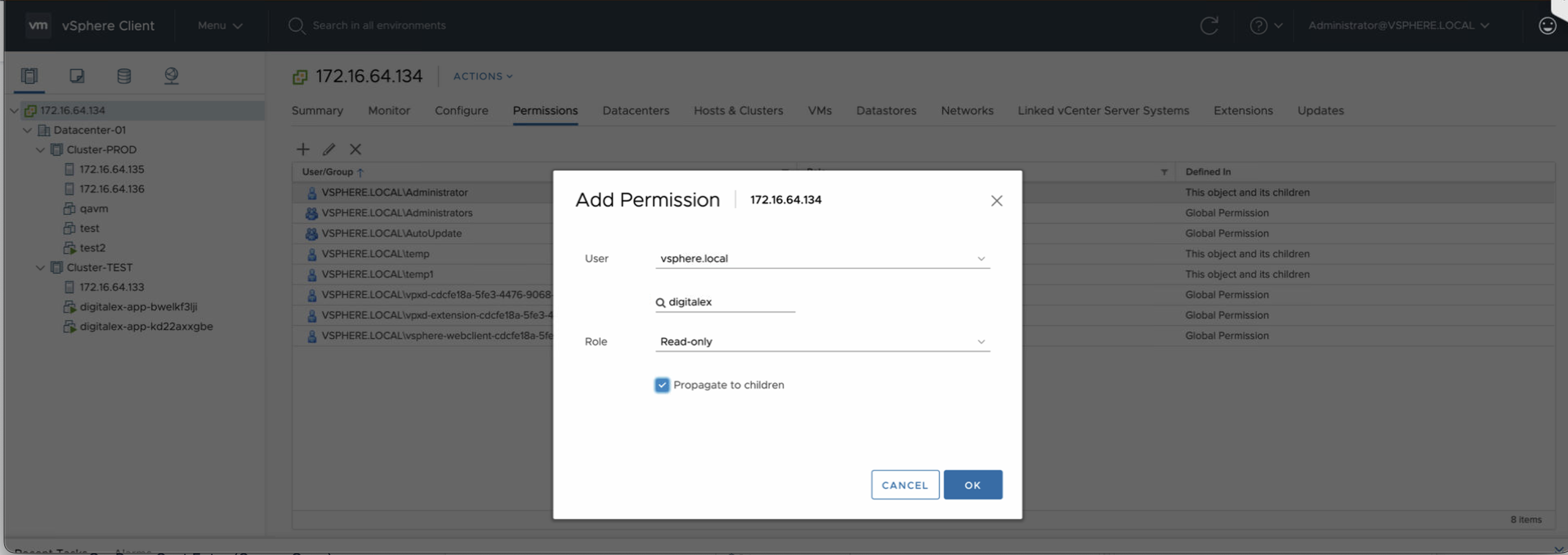
Task: Uncheck the Propagate to children checkbox
Action: [x=662, y=385]
